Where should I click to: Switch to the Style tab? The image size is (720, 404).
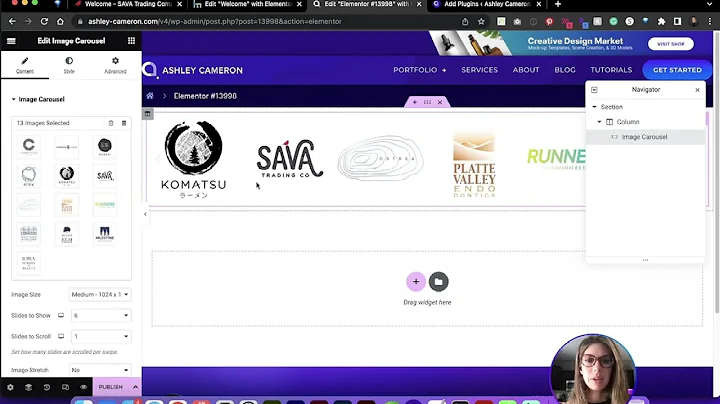69,66
